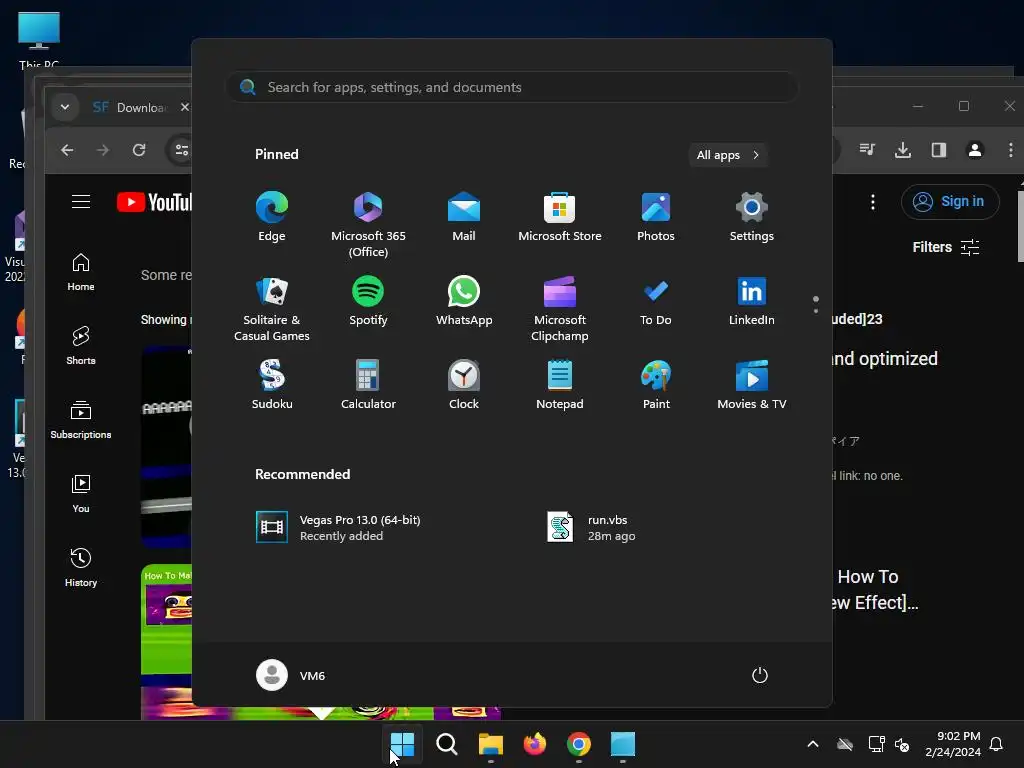Show hidden system tray icons
Screen dimensions: 1024x768
click(x=813, y=744)
